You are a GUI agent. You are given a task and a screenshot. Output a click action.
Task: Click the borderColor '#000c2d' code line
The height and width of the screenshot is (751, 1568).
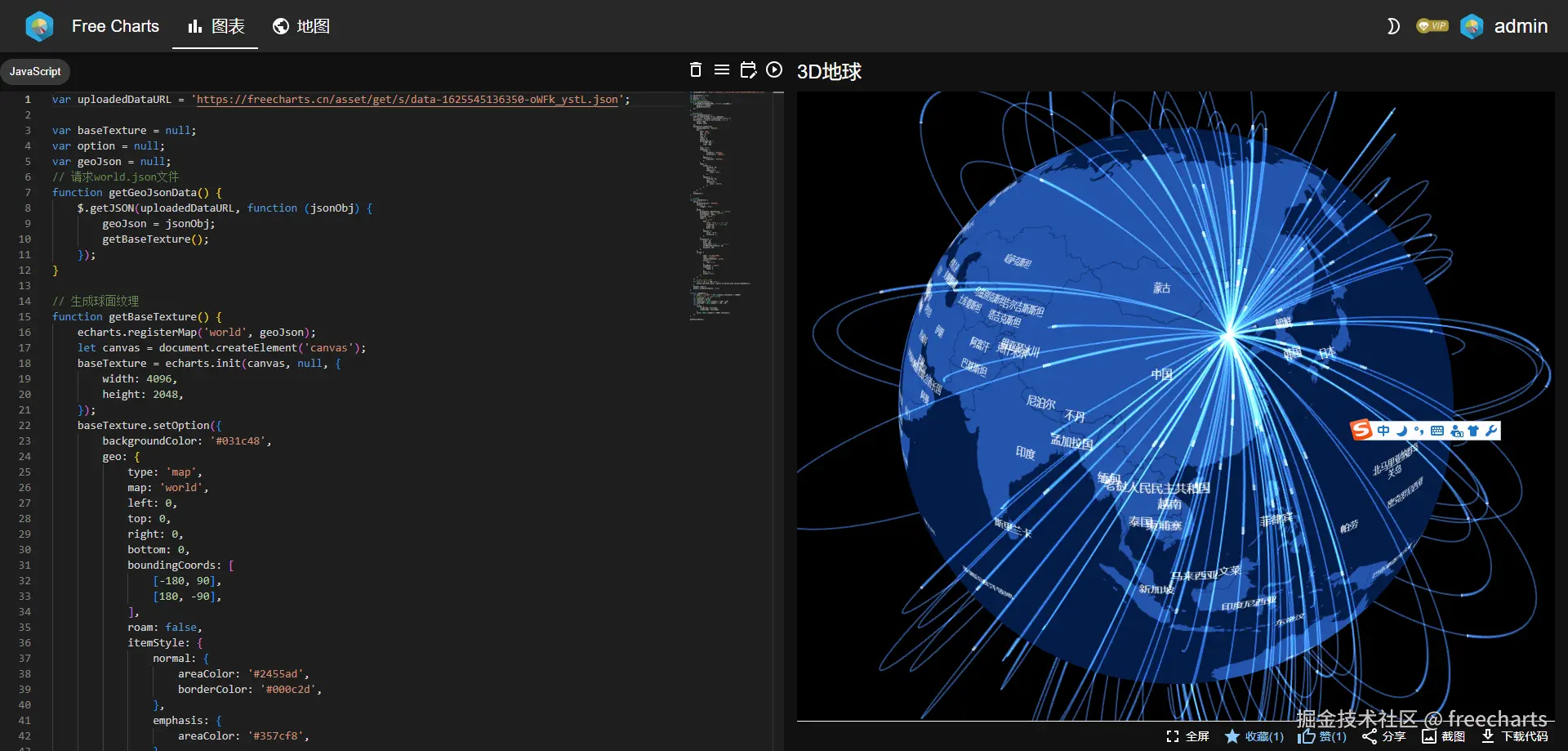pos(250,690)
